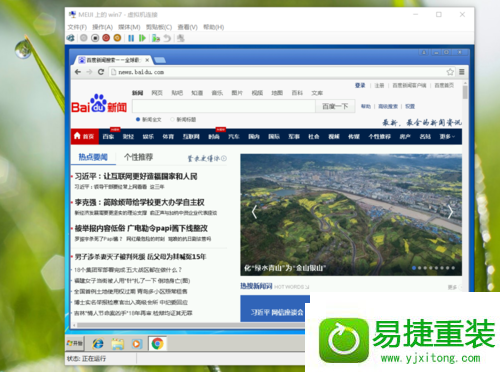Viewport: 500px width, 372px height.
Task: Select the 新闻标题 radio option
Action: click(x=172, y=119)
